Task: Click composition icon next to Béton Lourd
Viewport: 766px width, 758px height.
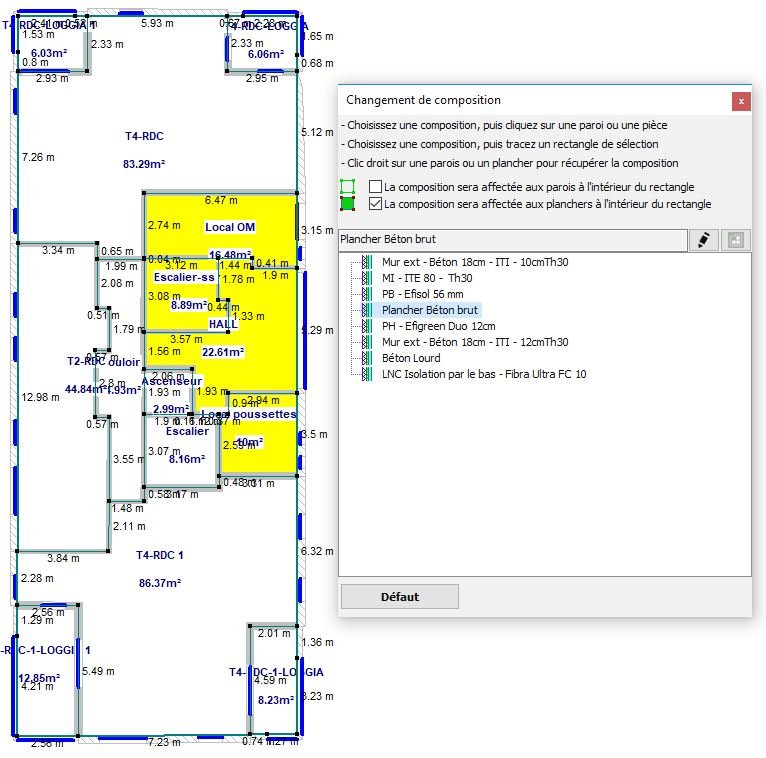Action: pos(366,358)
